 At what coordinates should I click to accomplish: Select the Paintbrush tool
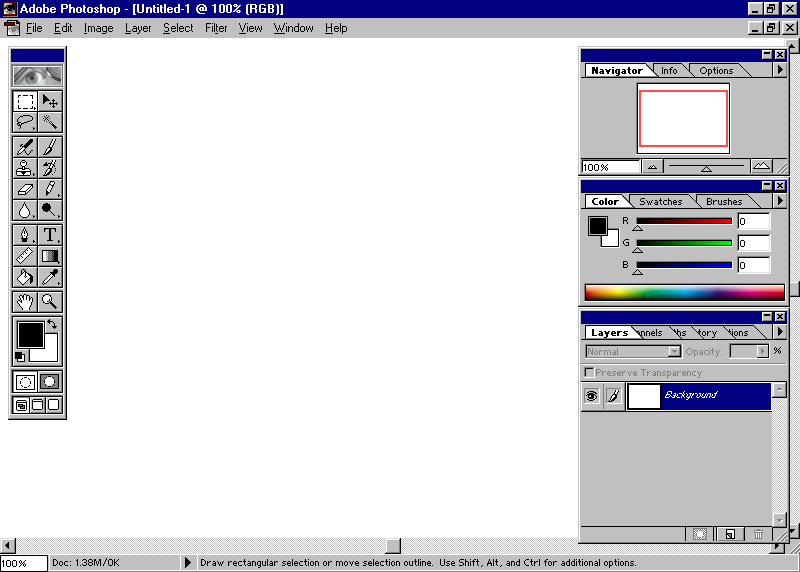coord(50,147)
